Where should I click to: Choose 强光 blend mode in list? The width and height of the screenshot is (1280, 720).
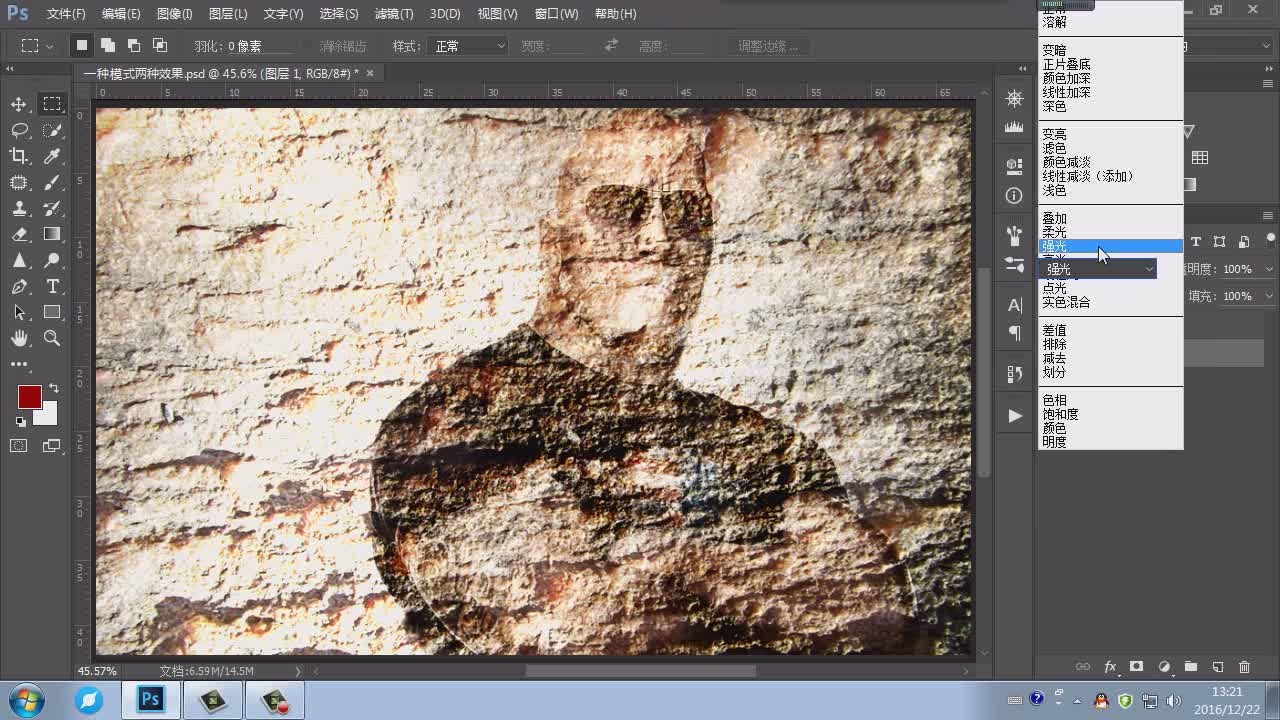(x=1110, y=246)
